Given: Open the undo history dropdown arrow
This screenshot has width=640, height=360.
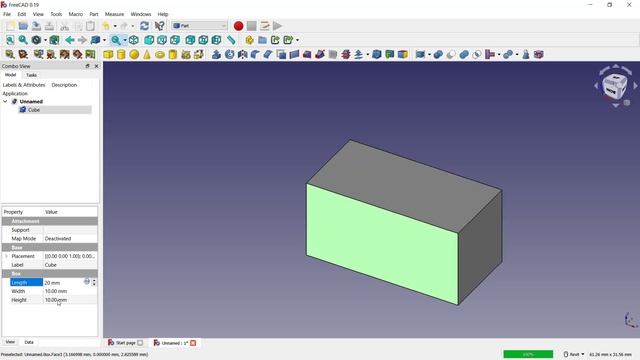Looking at the screenshot, I should [x=115, y=26].
